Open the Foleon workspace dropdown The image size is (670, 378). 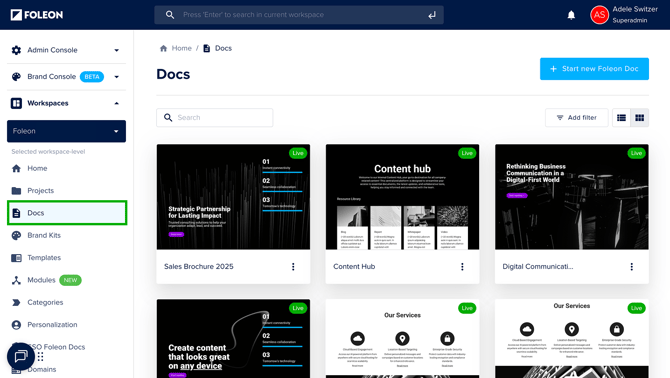[66, 131]
